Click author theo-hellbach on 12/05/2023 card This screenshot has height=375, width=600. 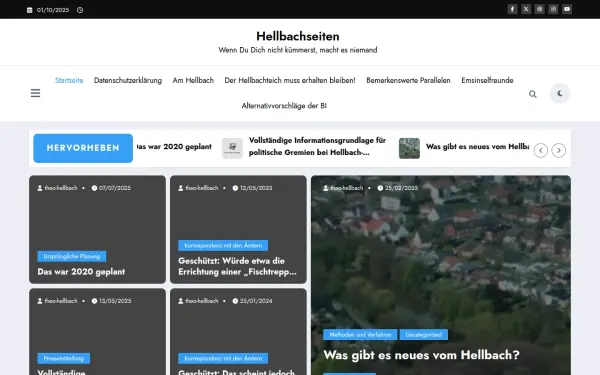click(x=202, y=188)
